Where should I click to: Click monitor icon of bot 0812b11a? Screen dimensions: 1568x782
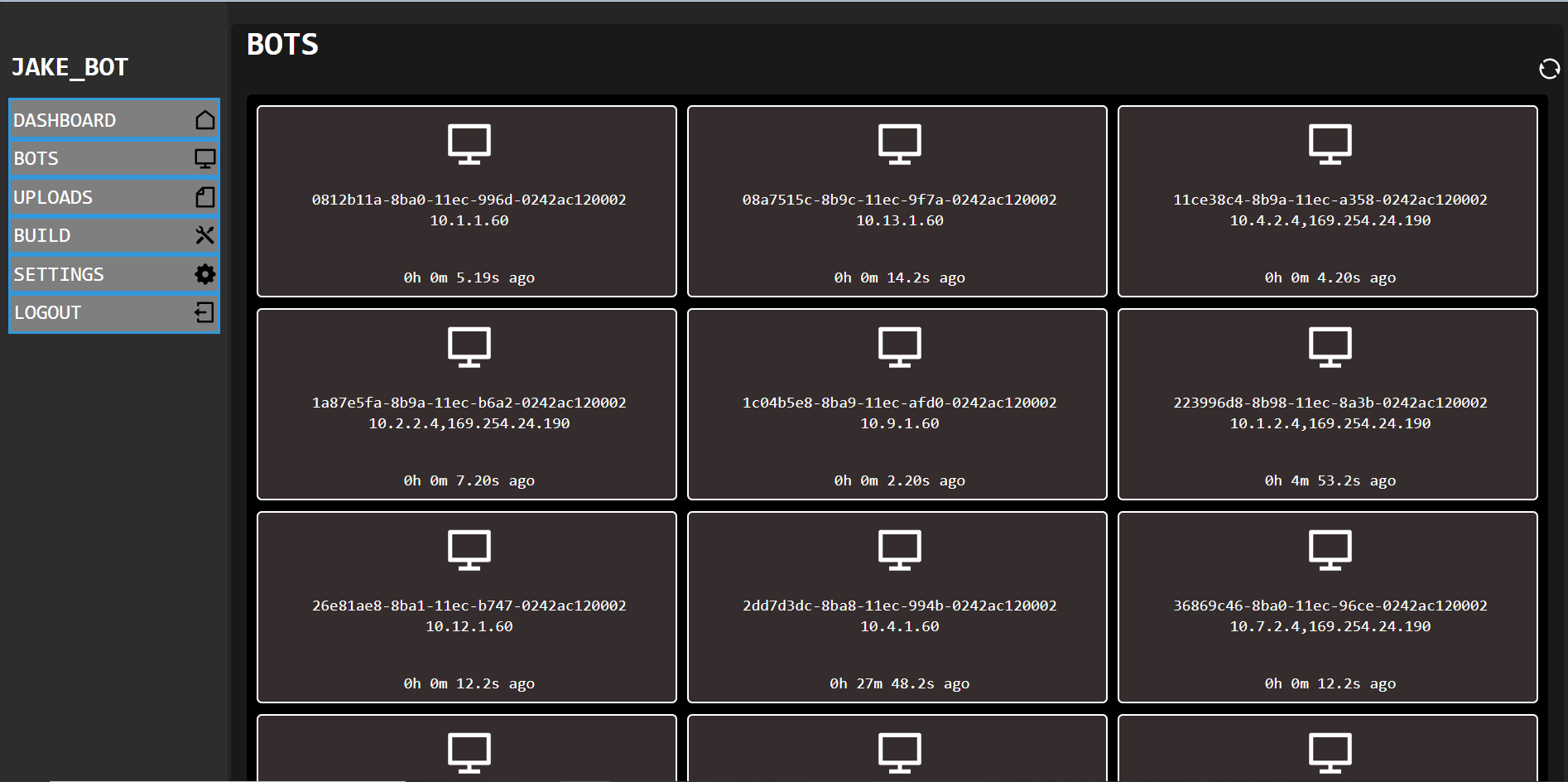[469, 144]
